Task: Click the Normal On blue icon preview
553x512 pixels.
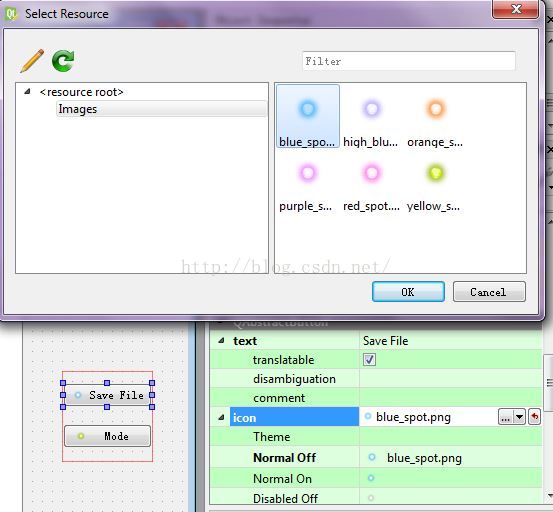Action: [x=371, y=478]
